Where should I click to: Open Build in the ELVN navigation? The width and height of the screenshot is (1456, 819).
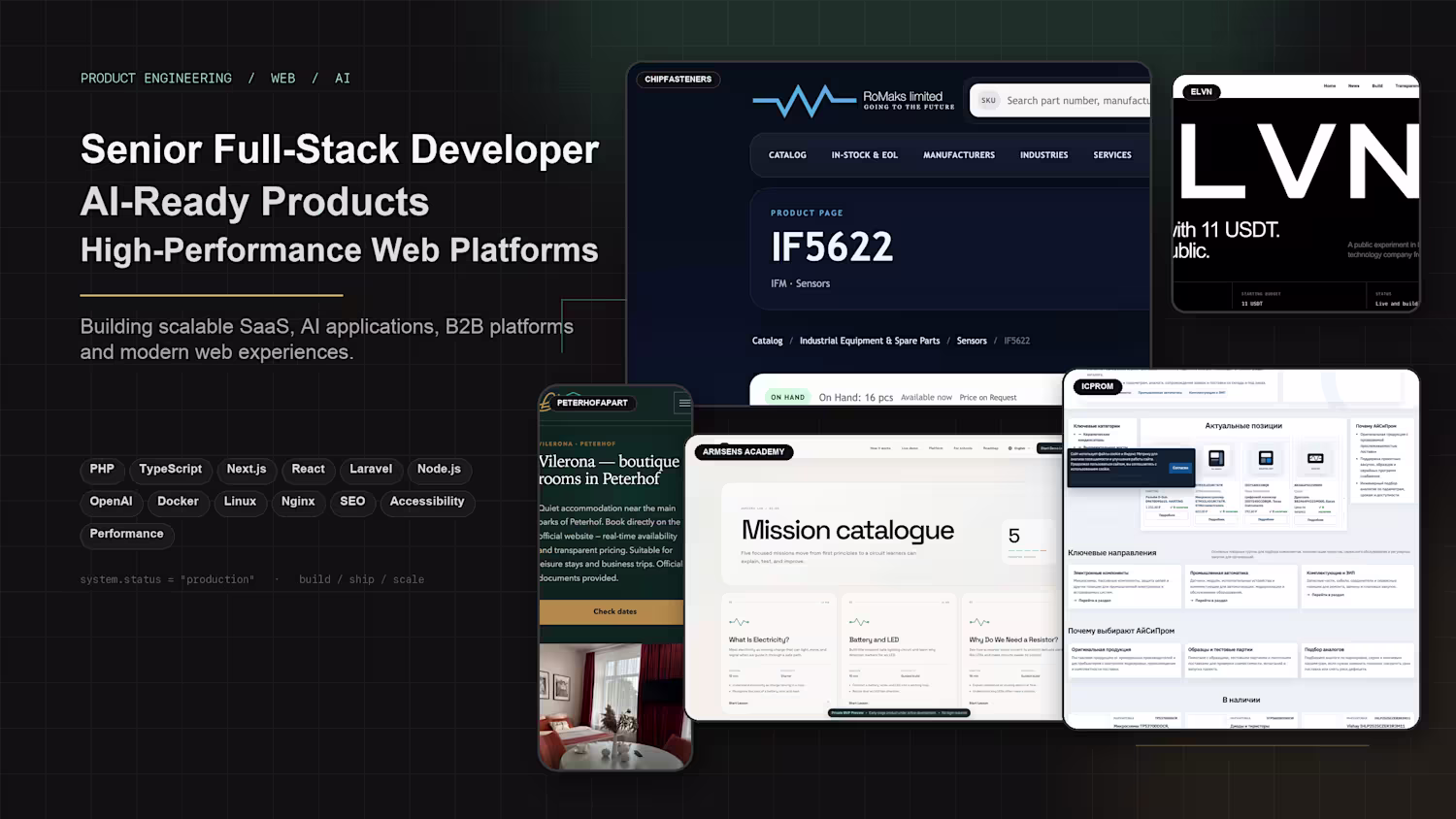(1377, 86)
